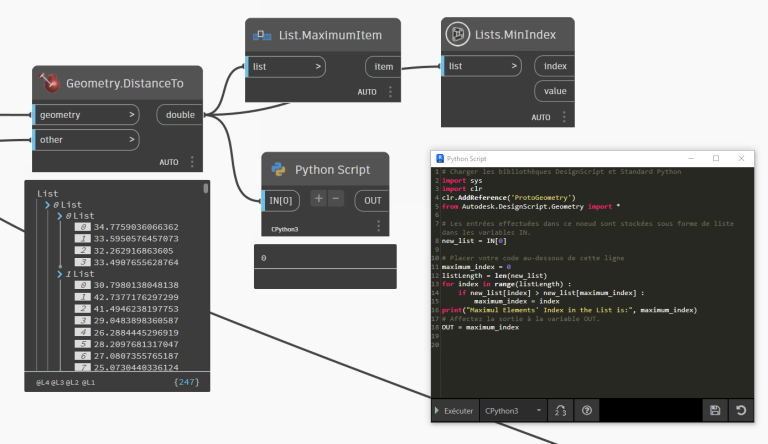Click the item output port

click(x=383, y=67)
